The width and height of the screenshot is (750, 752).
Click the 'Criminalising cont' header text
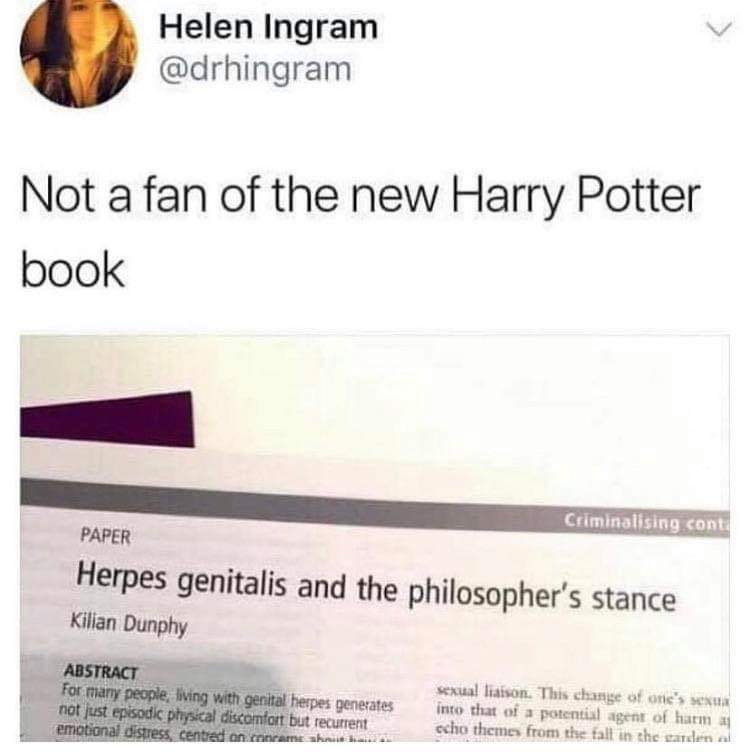pyautogui.click(x=646, y=522)
